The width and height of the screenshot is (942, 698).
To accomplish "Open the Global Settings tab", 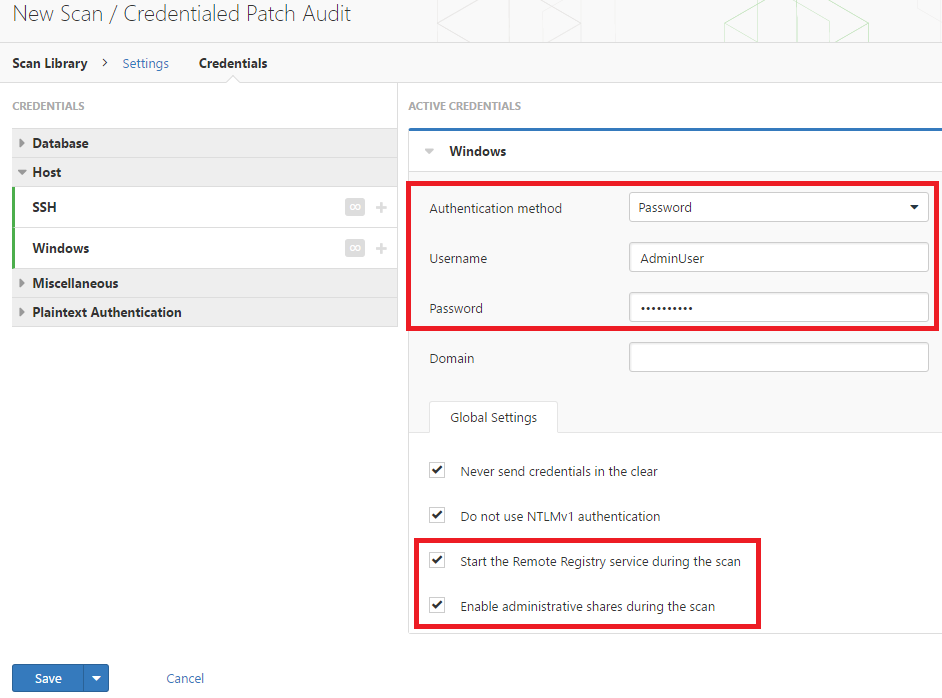I will pos(493,417).
